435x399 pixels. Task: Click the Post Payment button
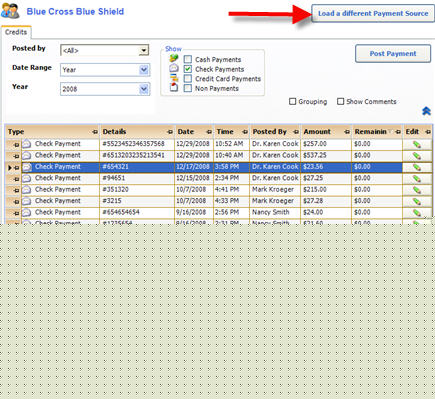coord(393,54)
